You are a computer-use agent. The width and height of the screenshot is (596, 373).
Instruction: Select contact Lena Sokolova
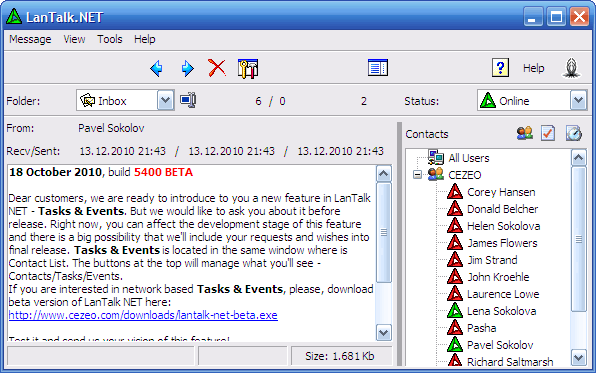pyautogui.click(x=501, y=311)
